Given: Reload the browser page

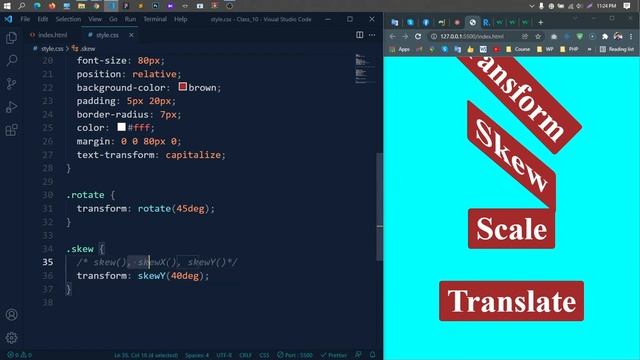Looking at the screenshot, I should coord(418,36).
